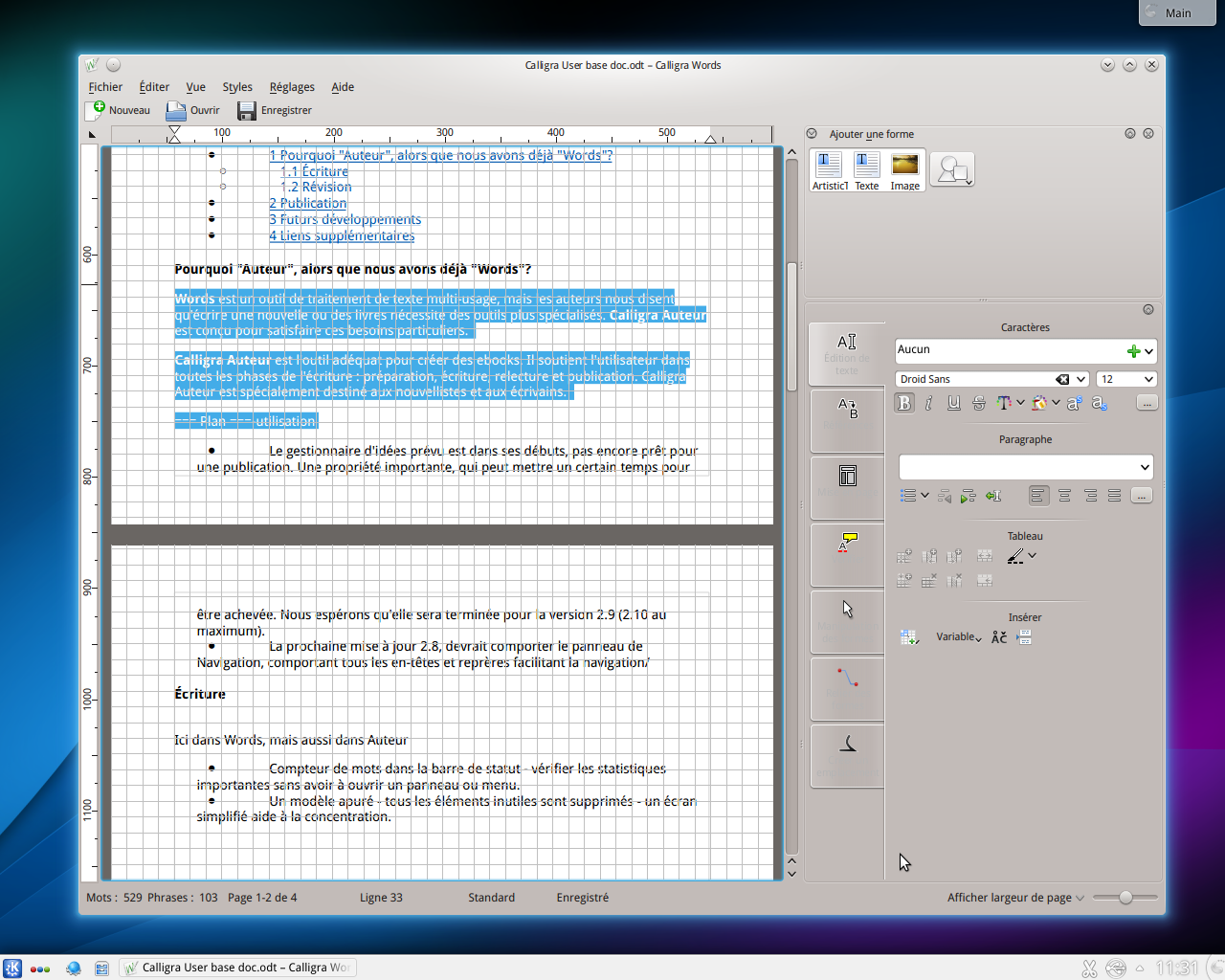Add an Image shape

(x=905, y=171)
